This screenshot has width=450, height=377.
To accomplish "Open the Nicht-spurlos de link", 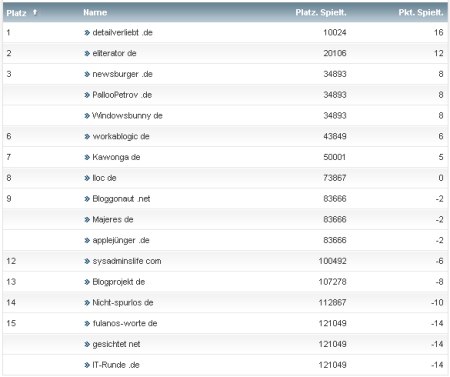I will tap(123, 303).
